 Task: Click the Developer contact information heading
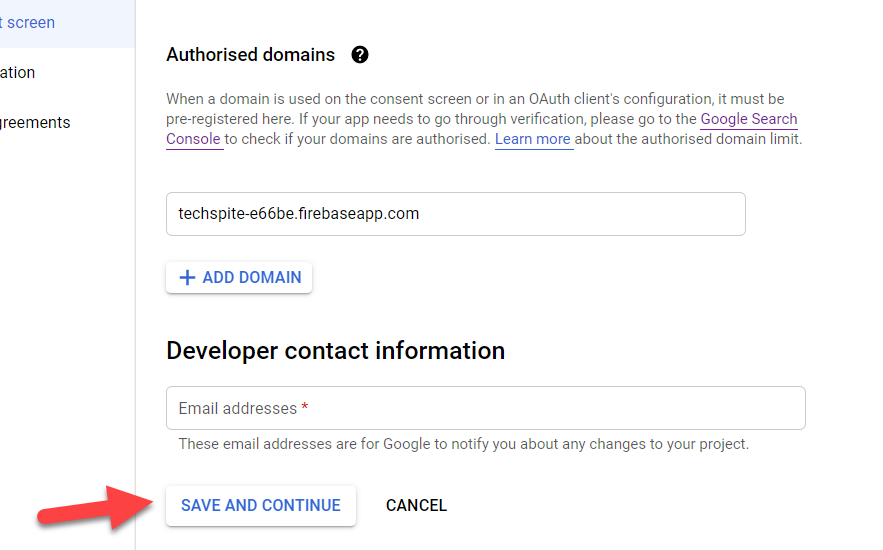[x=335, y=351]
